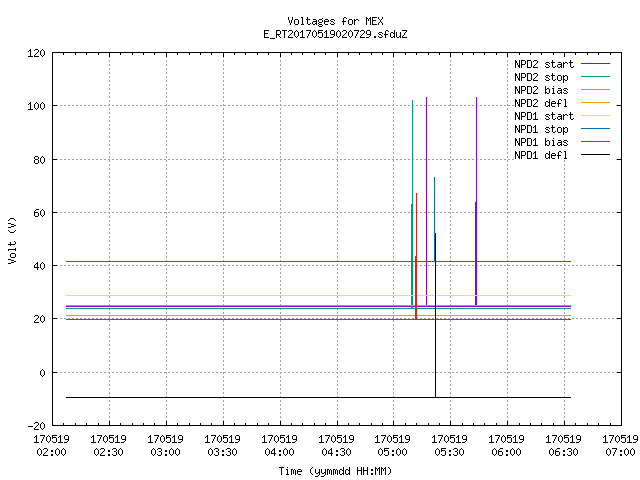Click the x-axis label 'Time (yymmdd HH:MM)'
The height and width of the screenshot is (480, 640).
click(335, 471)
